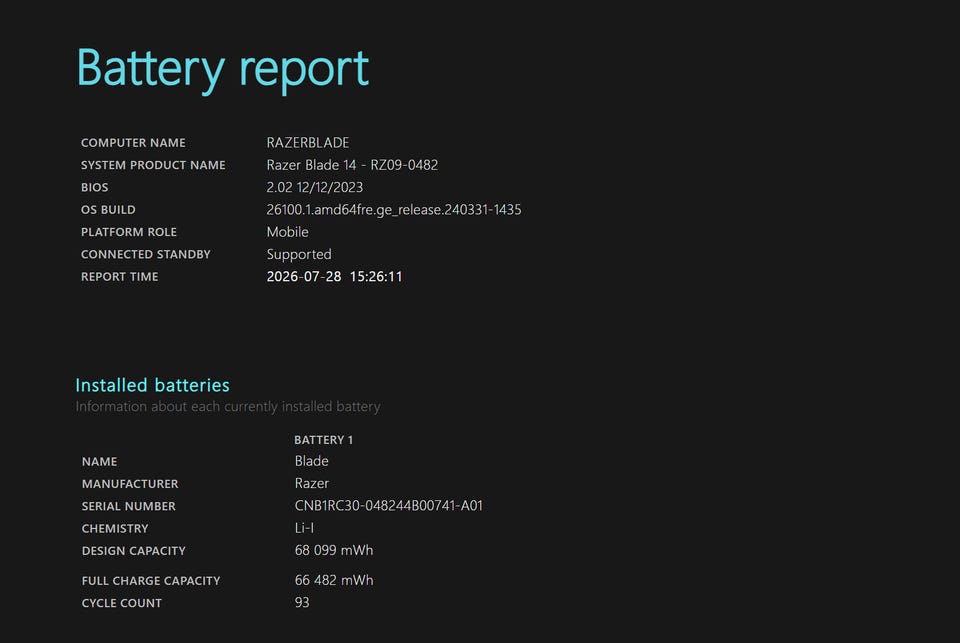This screenshot has width=960, height=643.
Task: Select the SERIAL NUMBER row label
Action: click(x=129, y=506)
